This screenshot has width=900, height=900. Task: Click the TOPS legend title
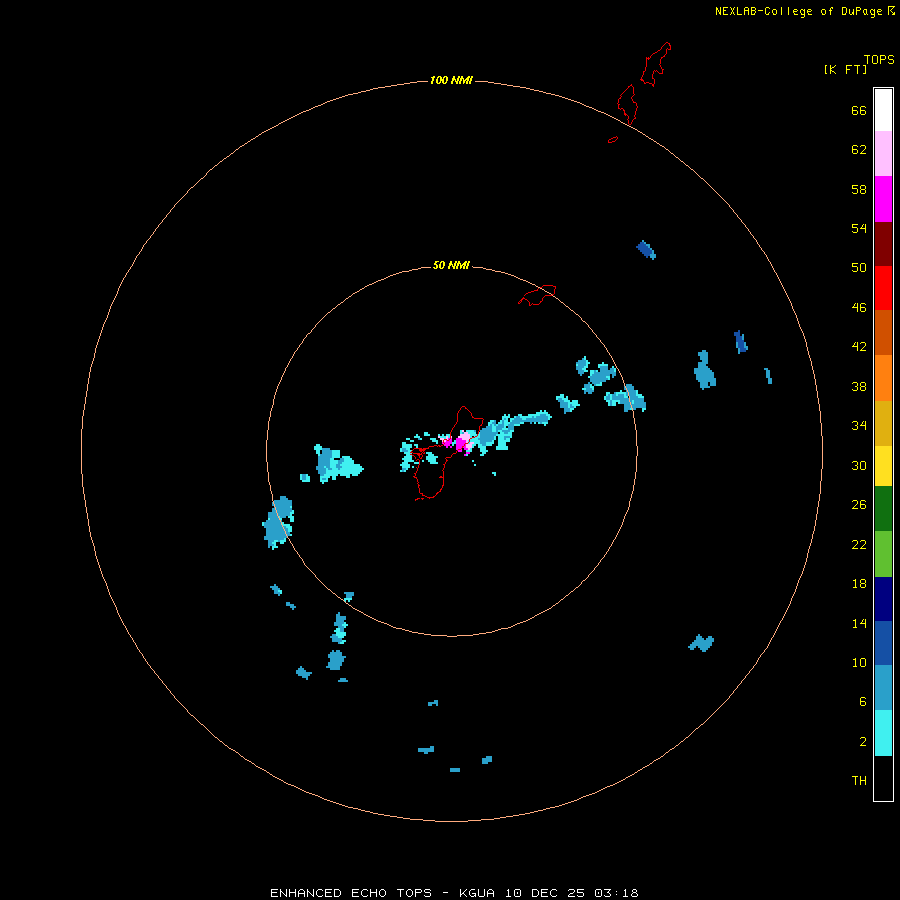(879, 59)
